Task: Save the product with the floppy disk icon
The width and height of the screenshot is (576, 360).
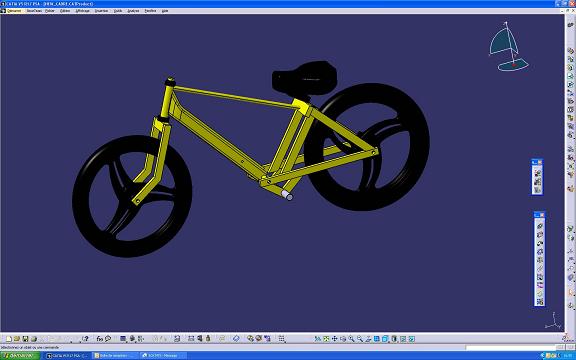Action: 25,339
